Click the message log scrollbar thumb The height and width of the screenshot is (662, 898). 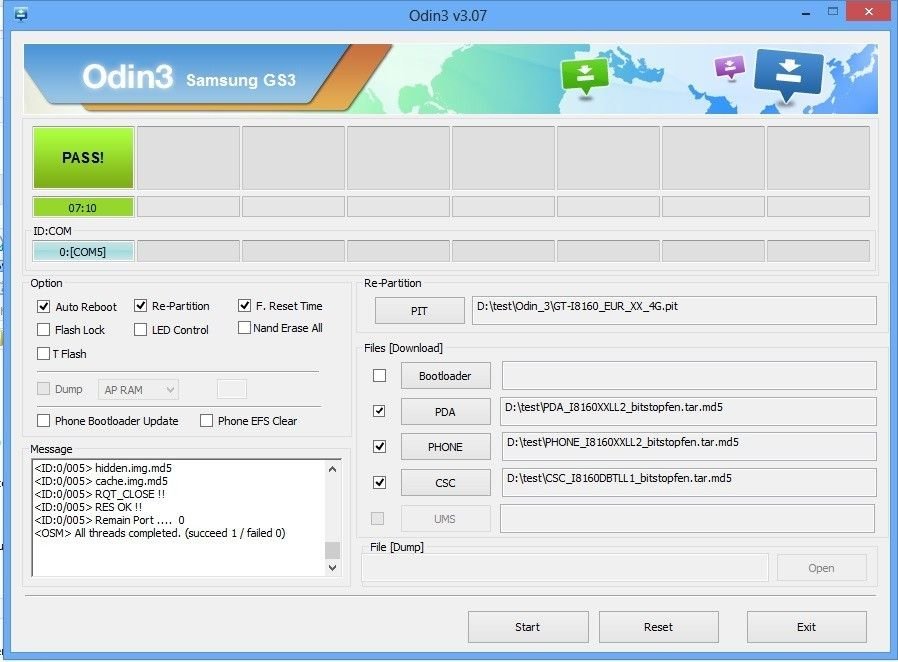[332, 550]
